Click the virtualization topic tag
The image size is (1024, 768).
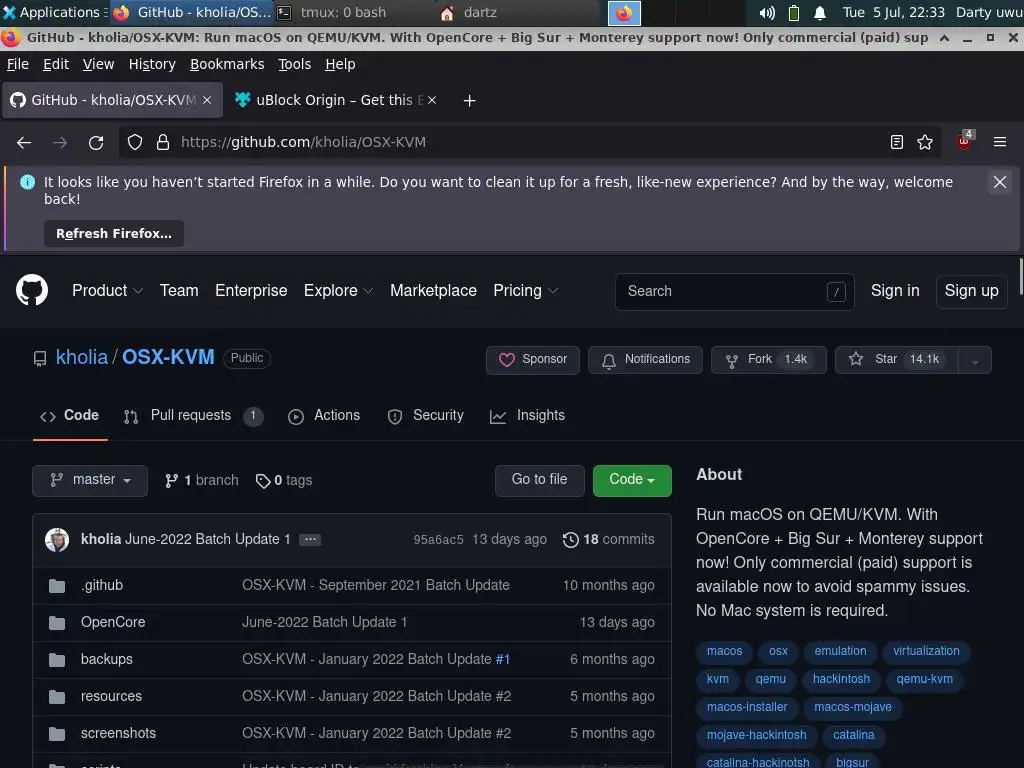(926, 651)
